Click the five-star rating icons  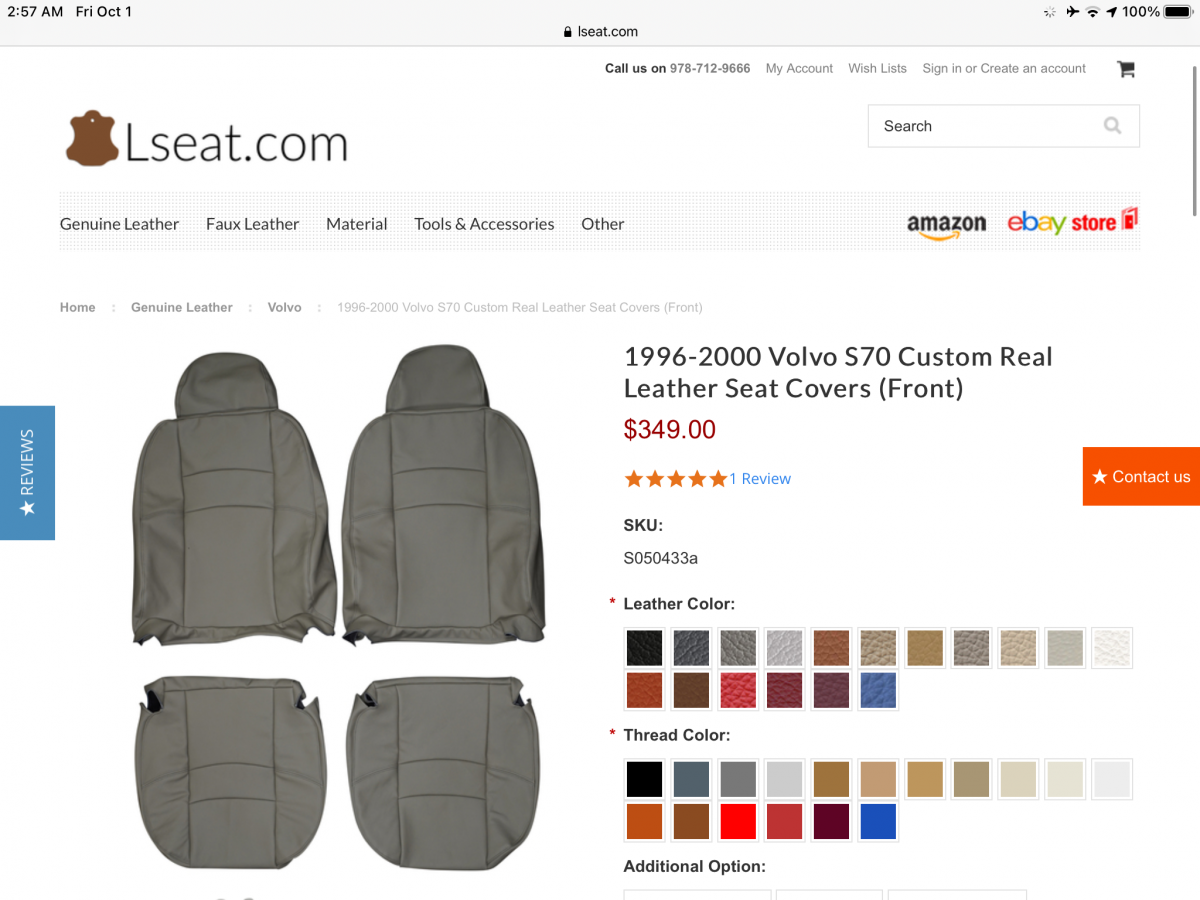pos(675,479)
